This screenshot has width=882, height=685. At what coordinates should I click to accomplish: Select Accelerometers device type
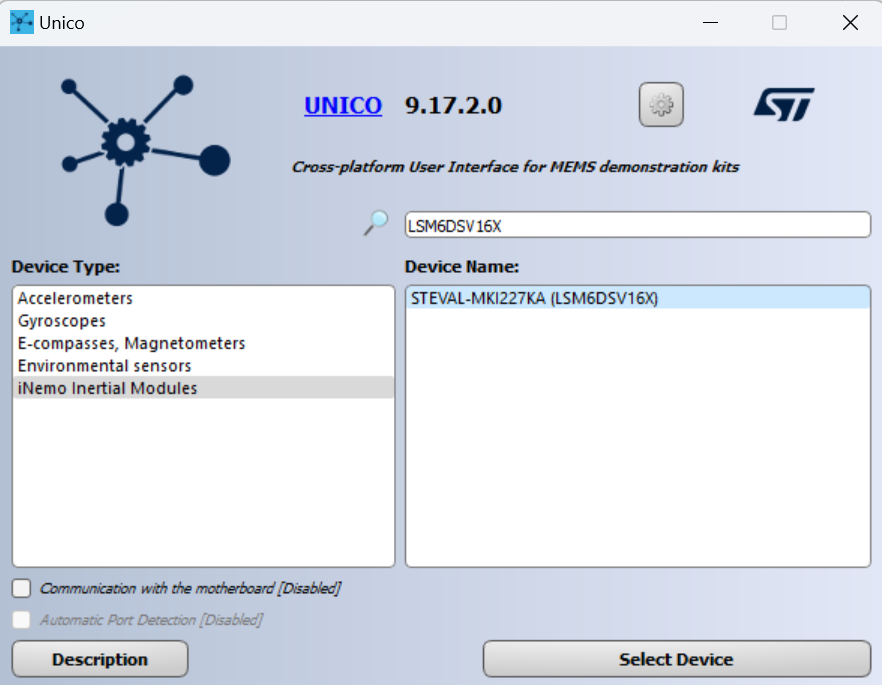[x=203, y=298]
